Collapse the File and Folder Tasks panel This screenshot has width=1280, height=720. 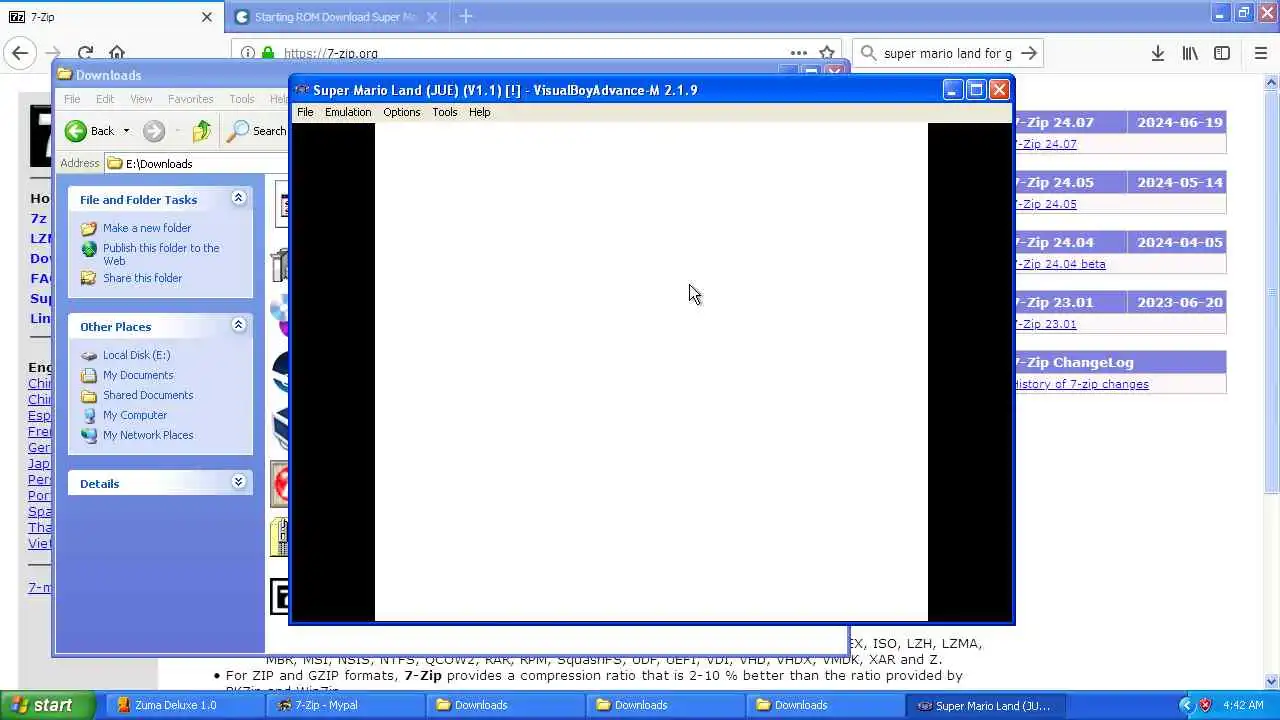238,198
